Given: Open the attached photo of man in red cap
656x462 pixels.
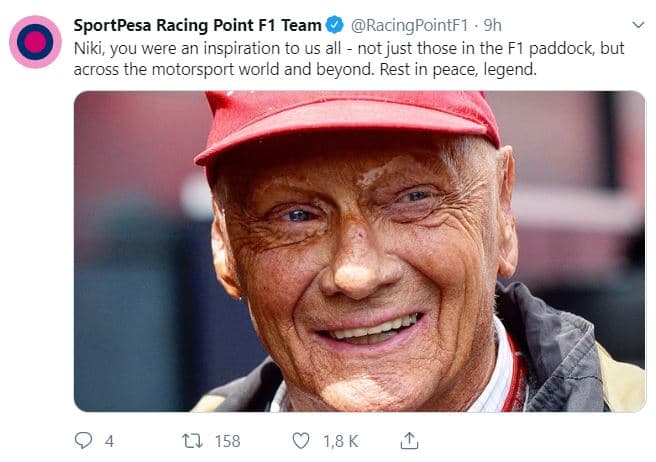Looking at the screenshot, I should pos(360,251).
